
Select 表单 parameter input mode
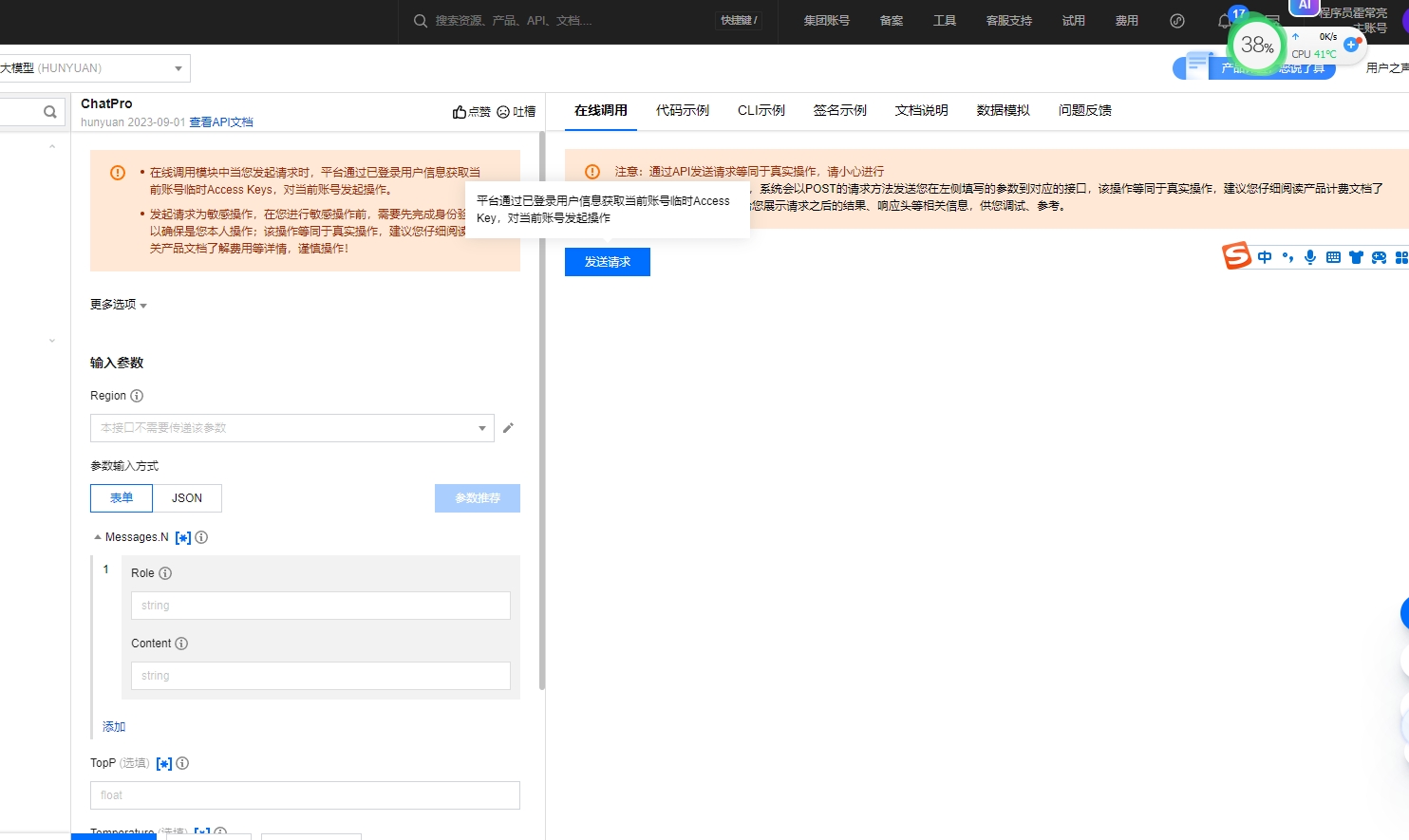[x=122, y=498]
